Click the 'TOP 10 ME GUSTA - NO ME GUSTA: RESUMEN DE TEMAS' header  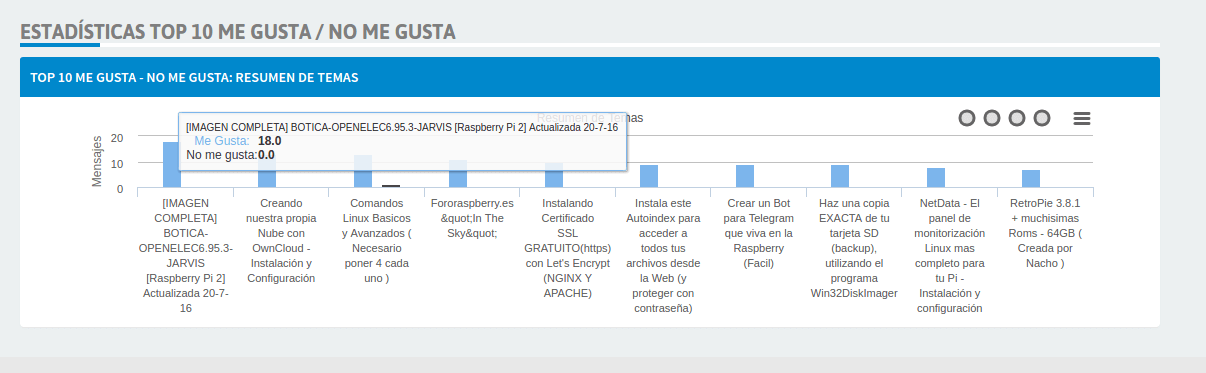coord(195,77)
